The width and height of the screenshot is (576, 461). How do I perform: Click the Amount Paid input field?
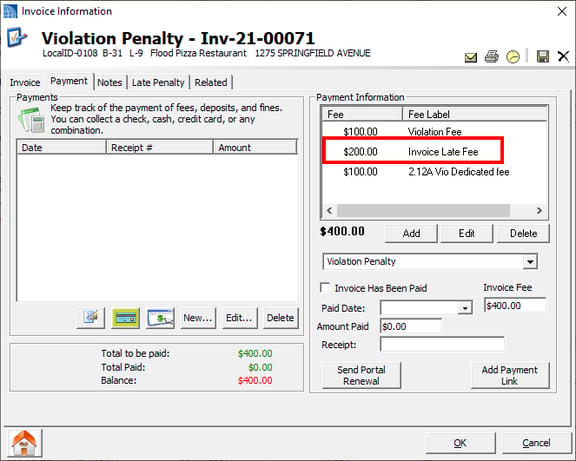[x=411, y=326]
